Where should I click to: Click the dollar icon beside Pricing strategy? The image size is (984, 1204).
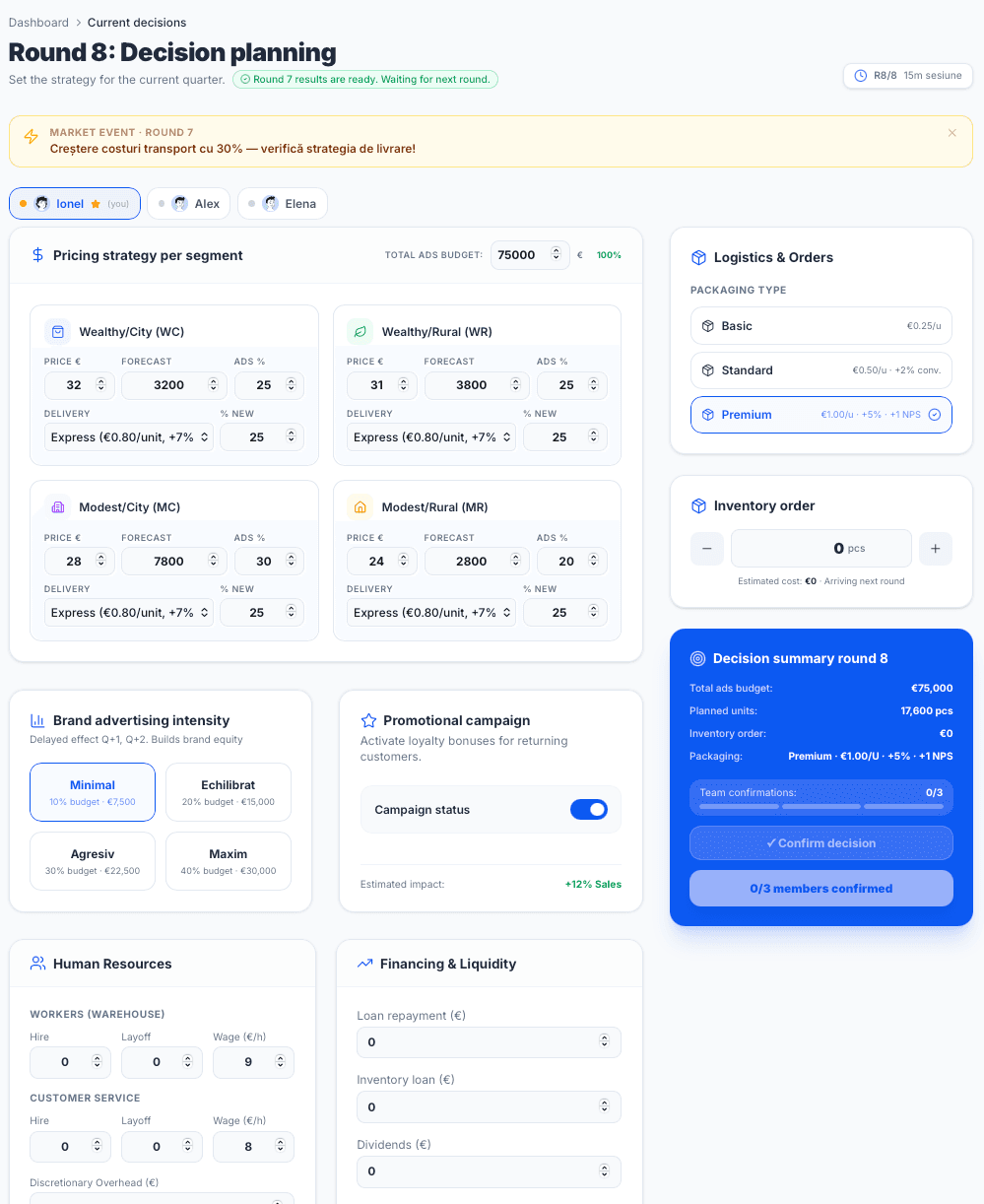pos(37,255)
